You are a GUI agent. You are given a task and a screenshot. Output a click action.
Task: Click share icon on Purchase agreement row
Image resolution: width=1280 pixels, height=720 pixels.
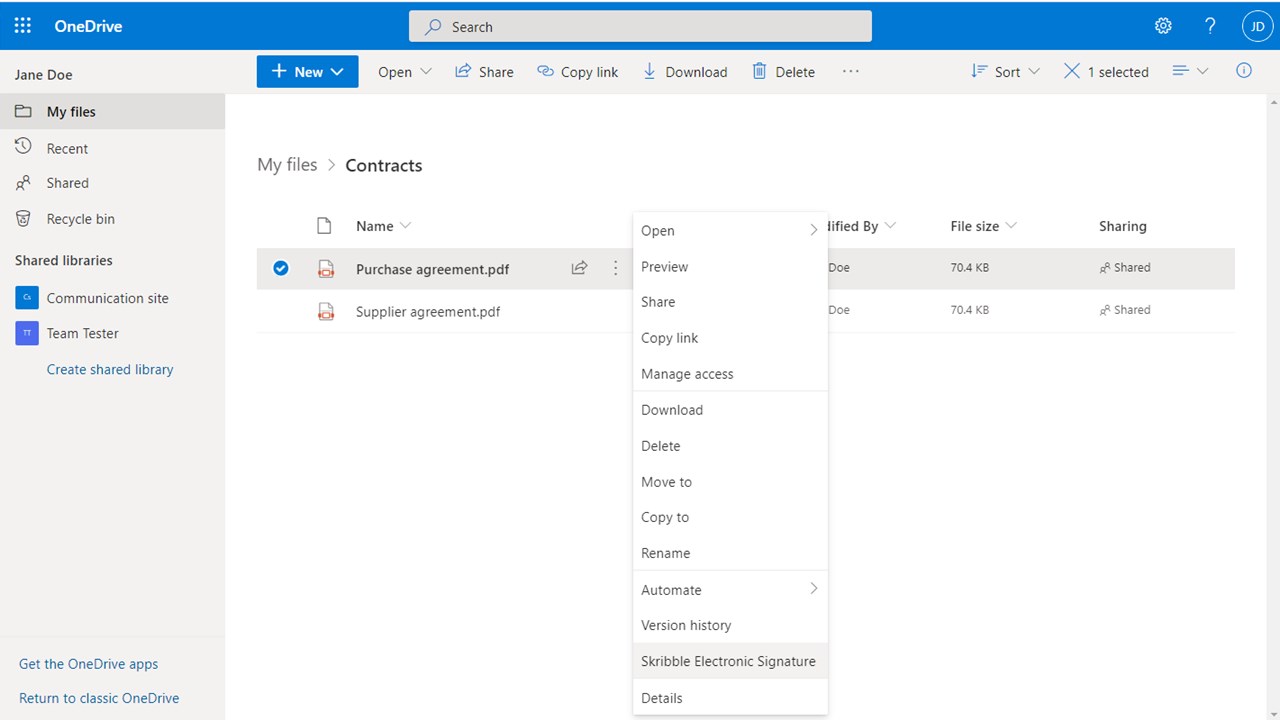pos(579,268)
